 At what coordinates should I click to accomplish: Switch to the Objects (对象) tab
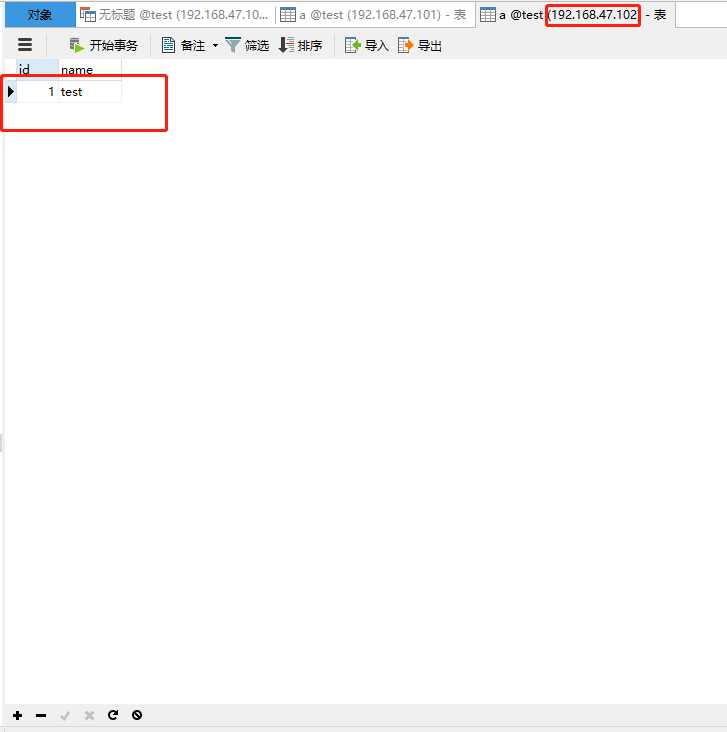(x=40, y=15)
